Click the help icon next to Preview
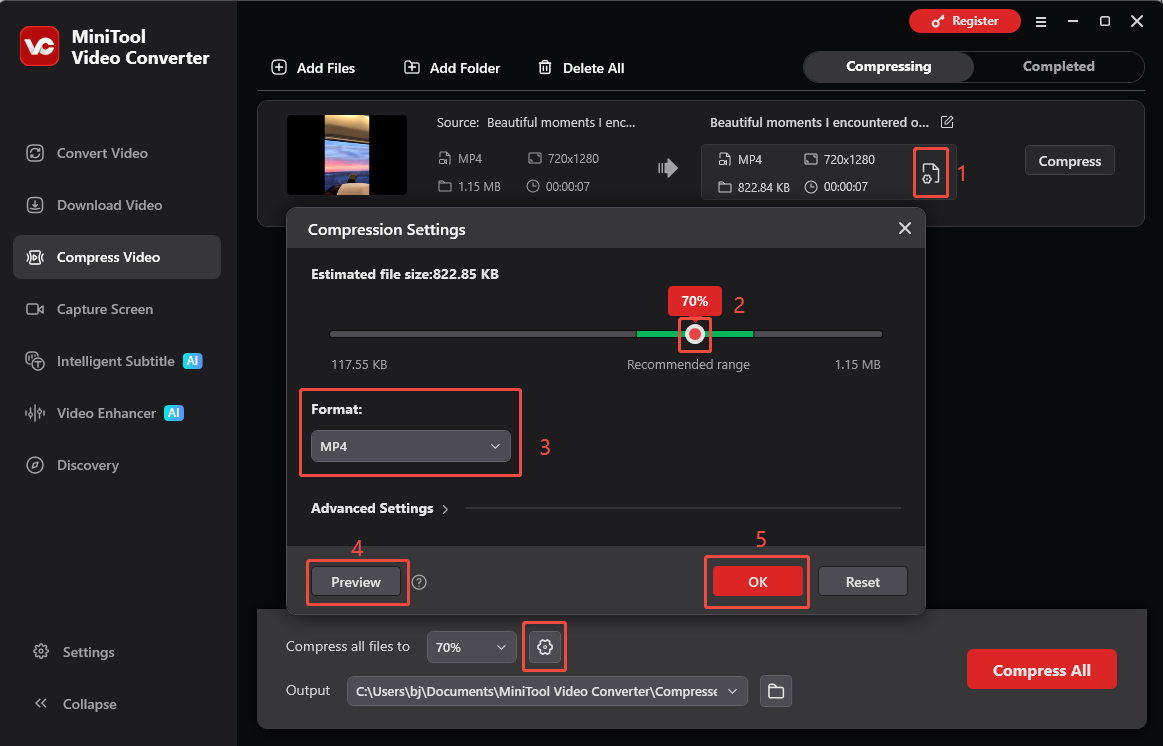Image resolution: width=1163 pixels, height=746 pixels. (419, 582)
